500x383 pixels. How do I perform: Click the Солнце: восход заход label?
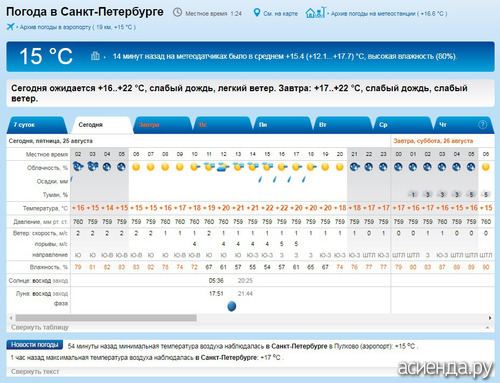pyautogui.click(x=38, y=281)
